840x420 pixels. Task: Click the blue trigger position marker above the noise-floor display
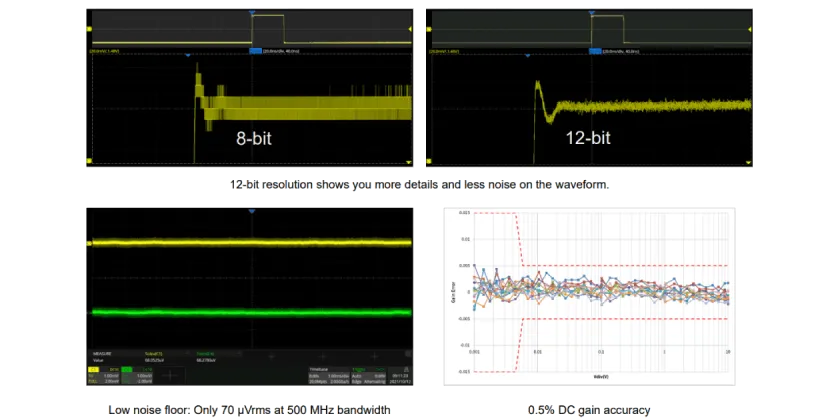252,212
